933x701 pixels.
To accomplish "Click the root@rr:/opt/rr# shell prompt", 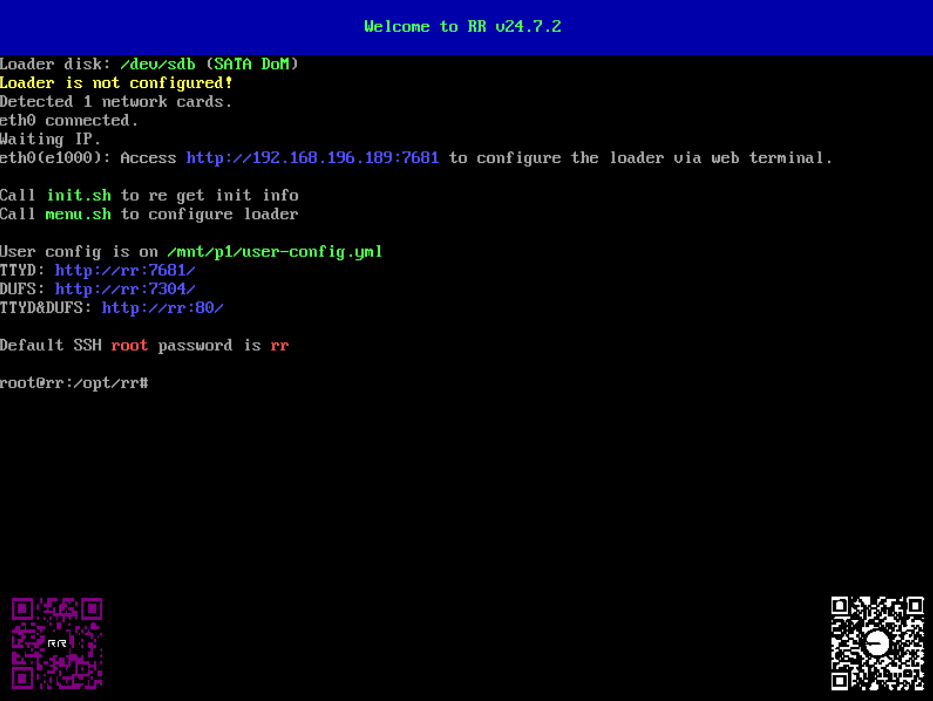I will (74, 383).
